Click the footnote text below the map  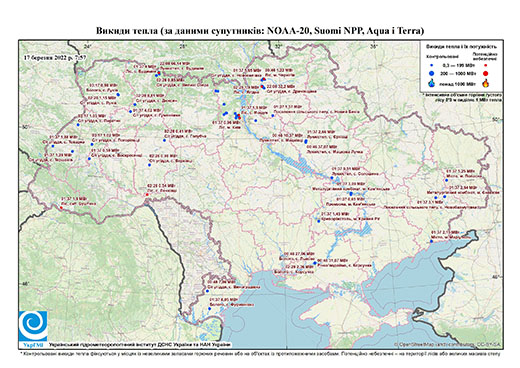(260, 353)
